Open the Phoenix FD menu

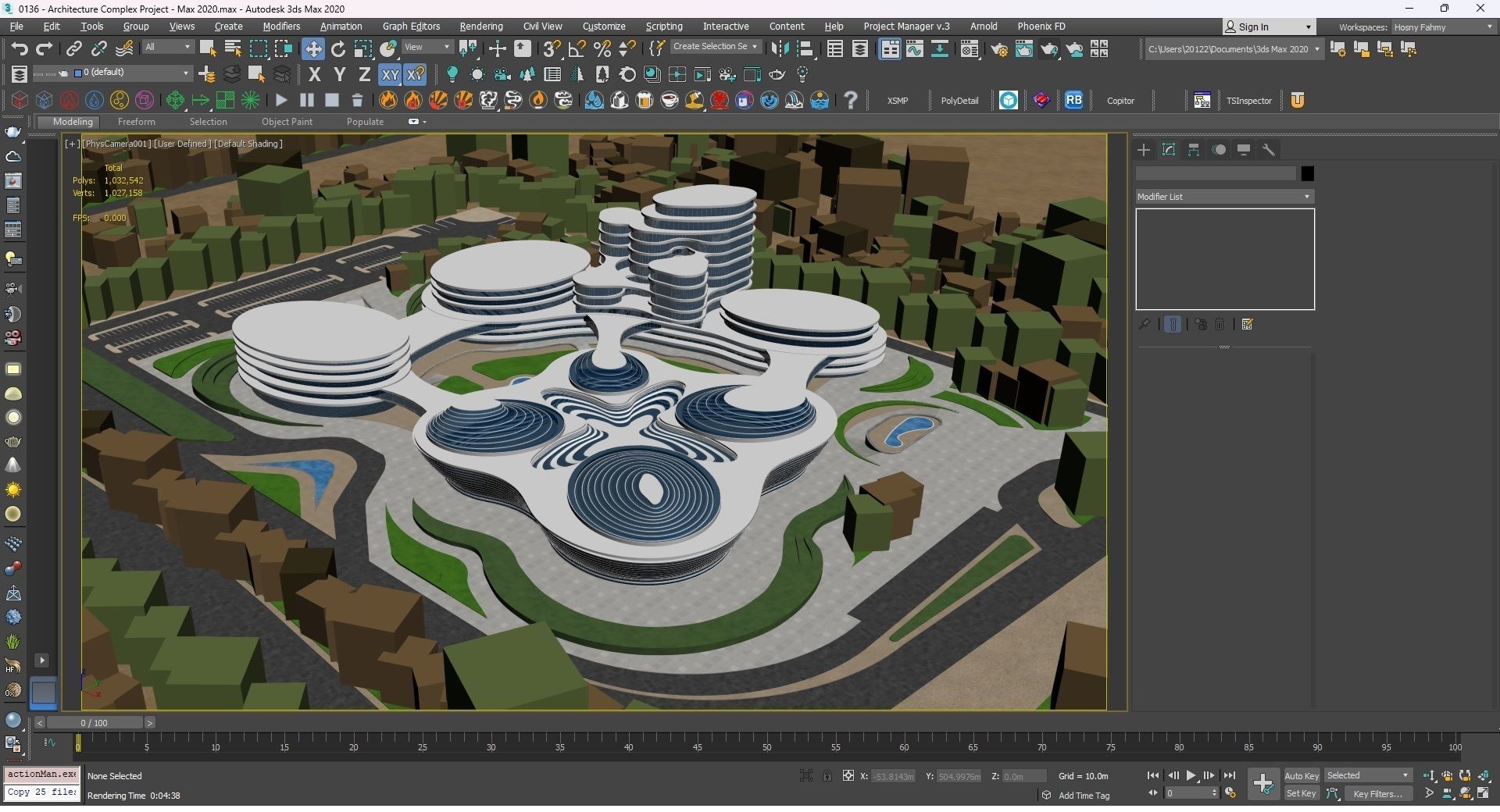pos(1041,27)
